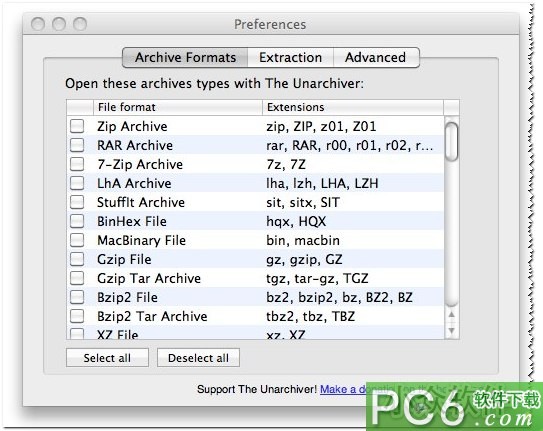543x431 pixels.
Task: Select the RAR Archive row text
Action: (x=135, y=145)
